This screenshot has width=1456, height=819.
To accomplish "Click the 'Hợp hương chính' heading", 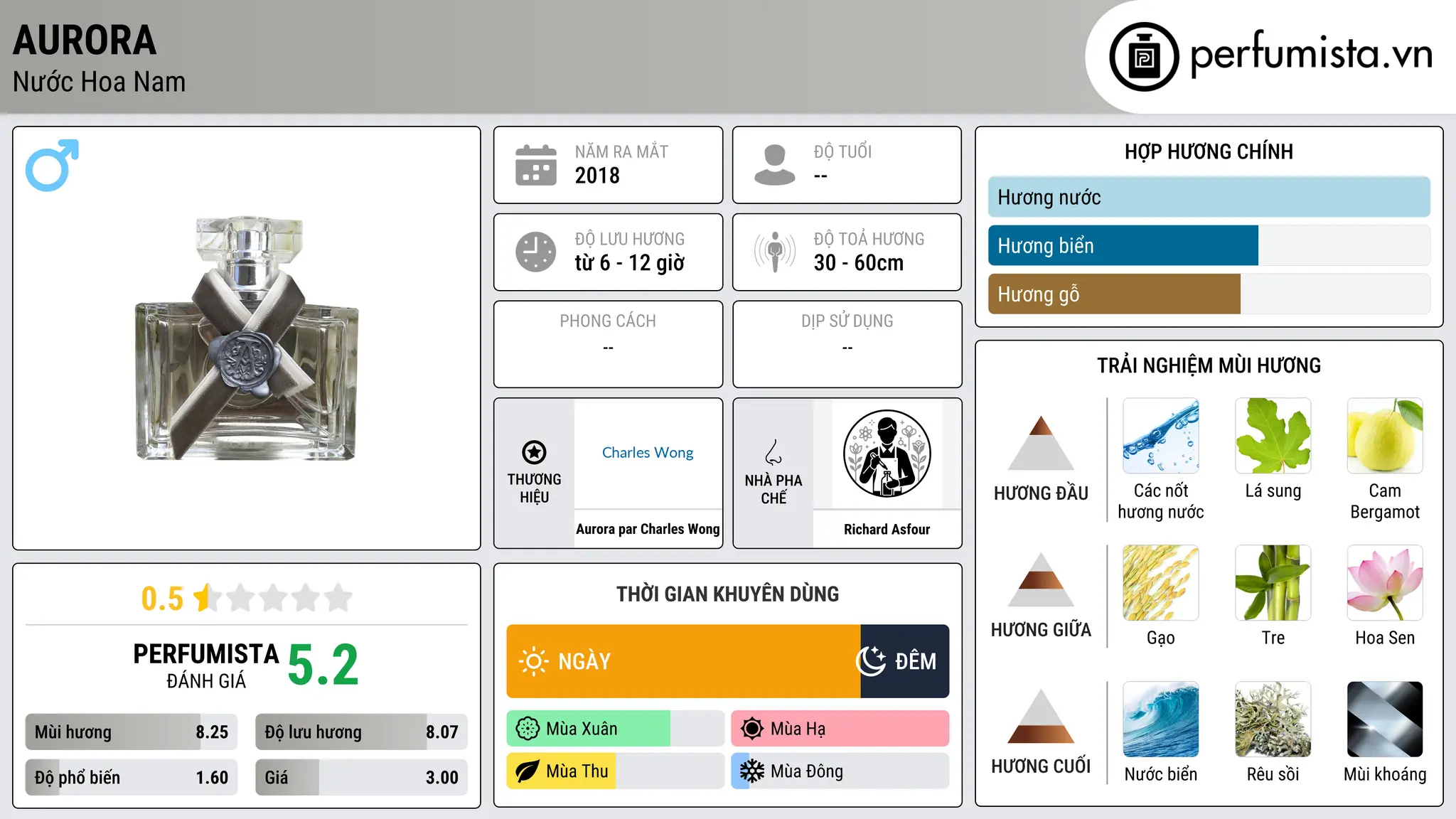I will coord(1209,151).
